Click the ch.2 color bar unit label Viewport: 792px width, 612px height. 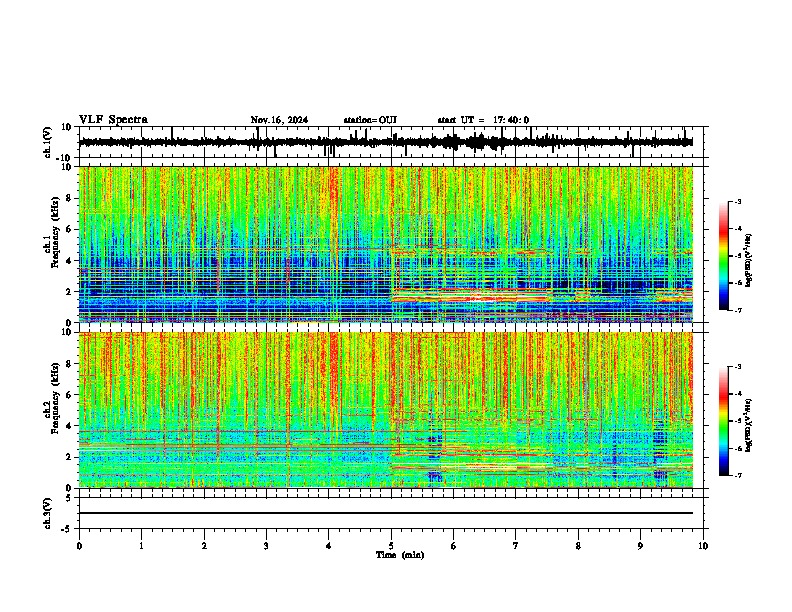pyautogui.click(x=749, y=425)
